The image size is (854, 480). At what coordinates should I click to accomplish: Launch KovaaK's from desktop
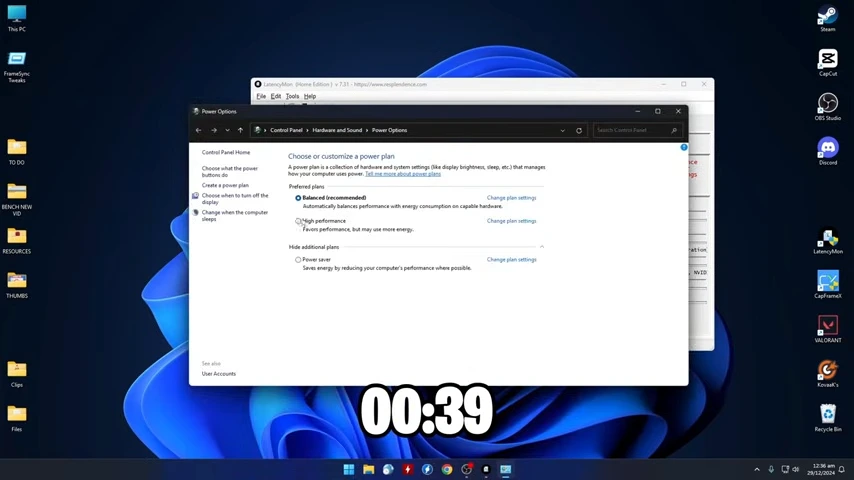tap(827, 374)
